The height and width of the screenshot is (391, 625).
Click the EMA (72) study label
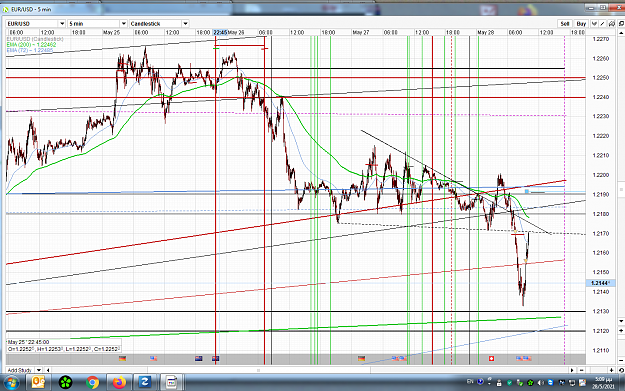click(x=29, y=50)
